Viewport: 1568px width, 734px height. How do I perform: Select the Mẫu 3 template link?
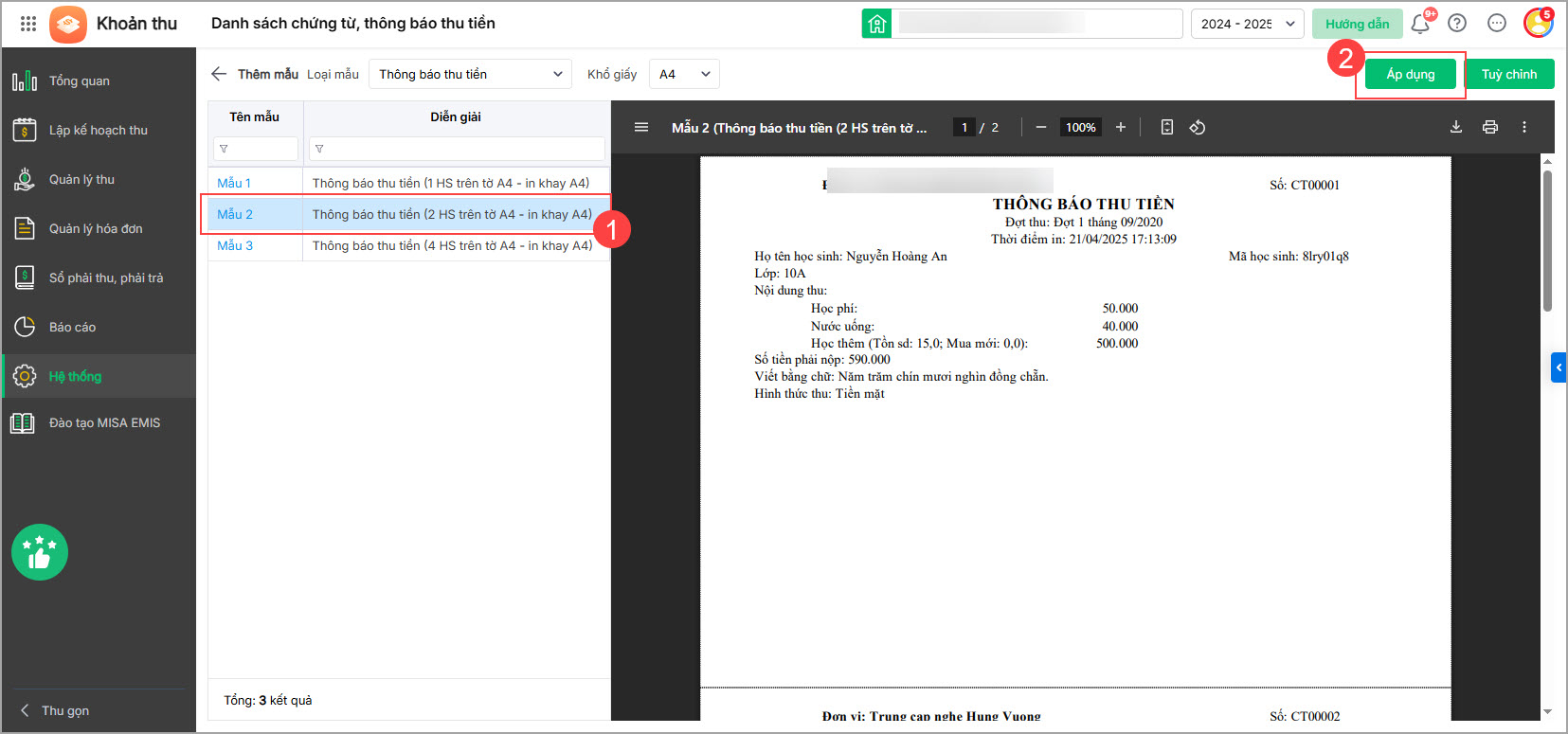(235, 245)
